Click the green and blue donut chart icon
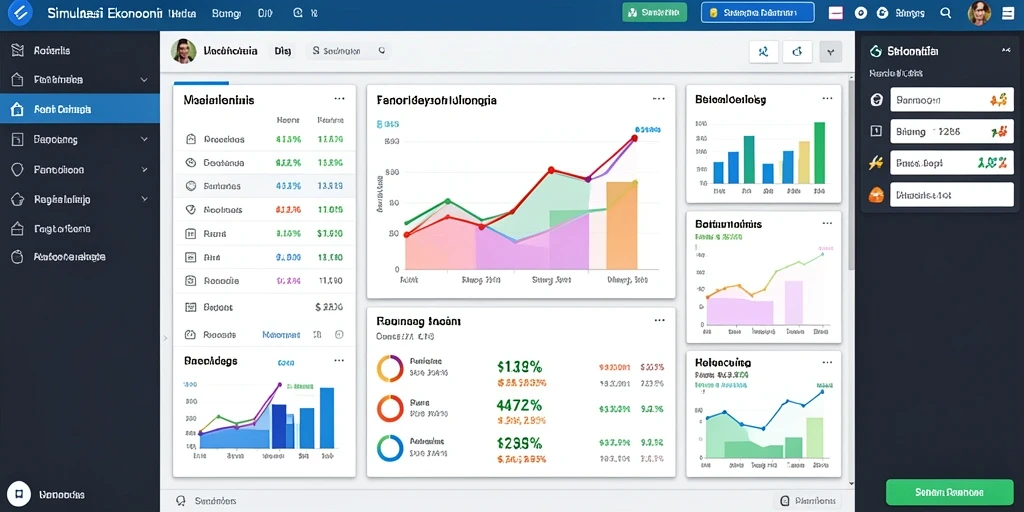Viewport: 1024px width, 512px height. [390, 448]
